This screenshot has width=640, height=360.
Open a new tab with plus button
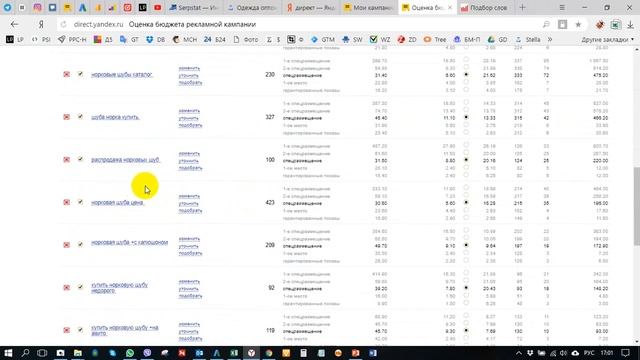[x=522, y=8]
